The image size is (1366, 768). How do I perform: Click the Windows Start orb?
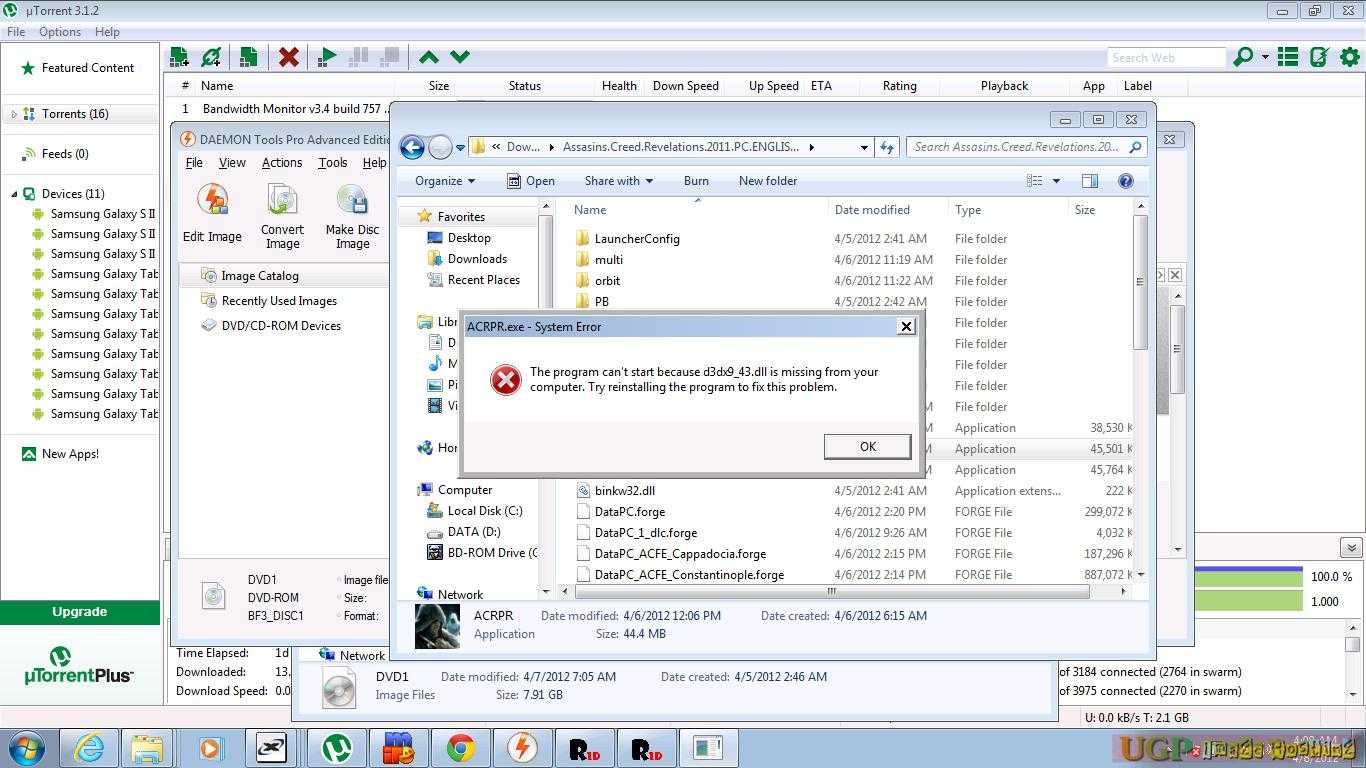25,748
